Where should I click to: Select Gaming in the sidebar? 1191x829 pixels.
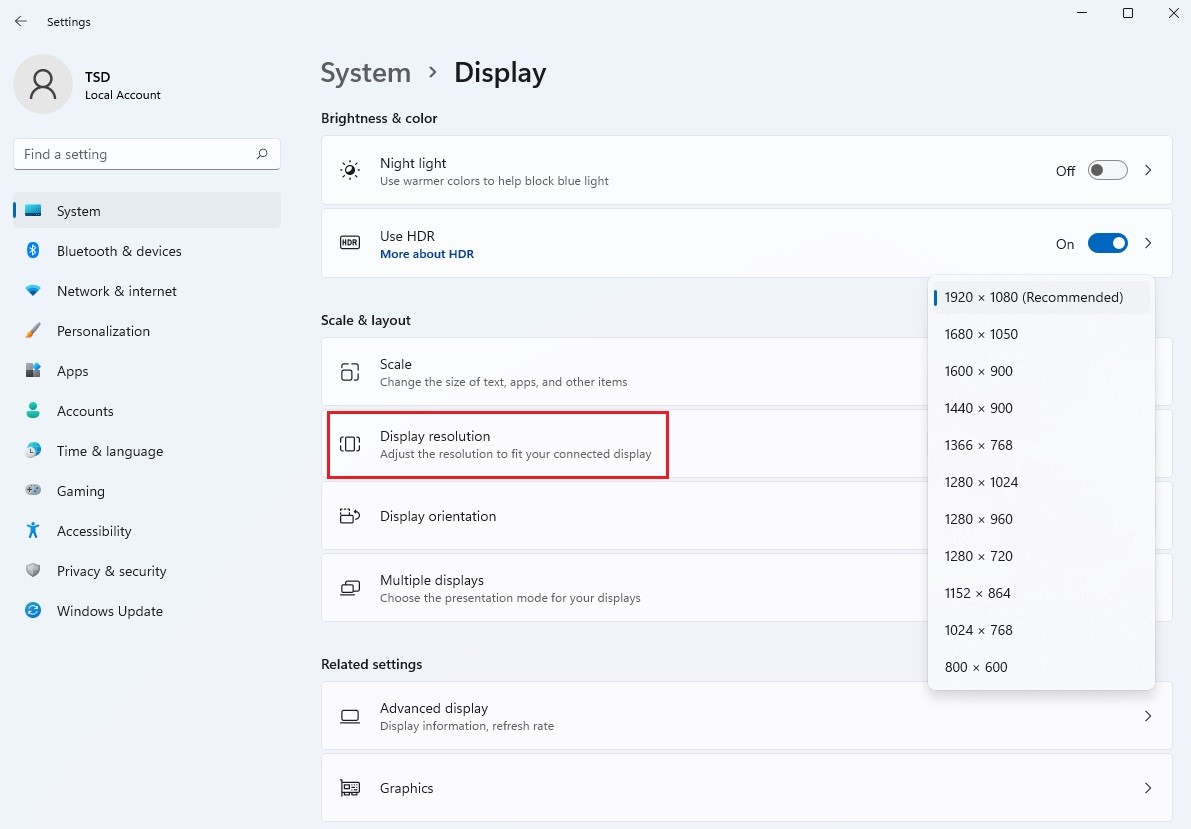click(x=80, y=491)
